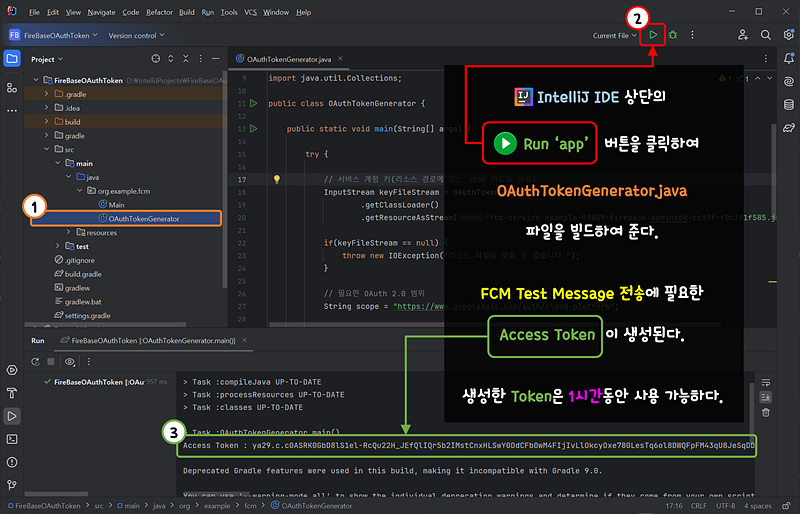Expand the resources folder

[x=69, y=232]
